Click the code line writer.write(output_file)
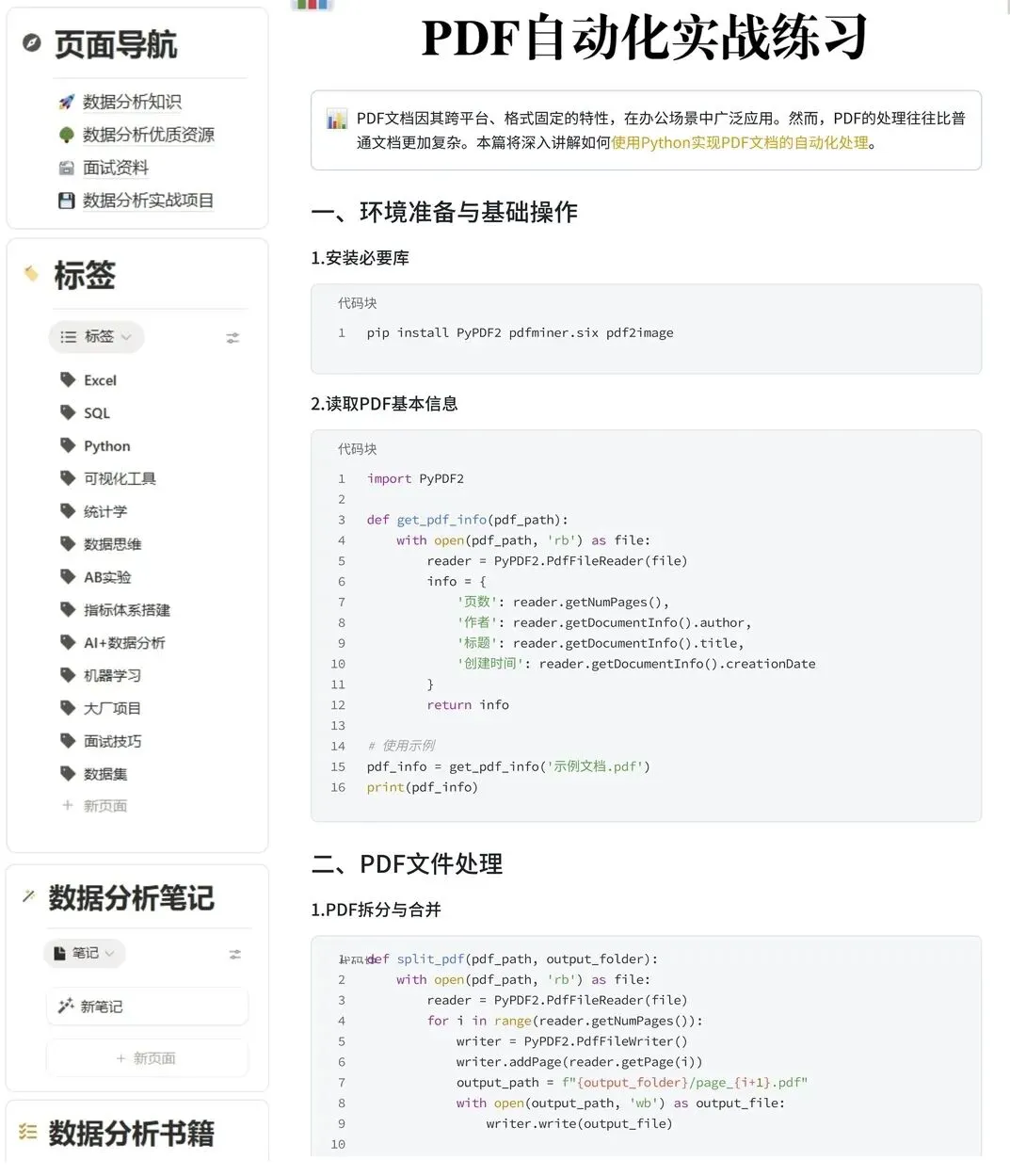Screen dimensions: 1010x1176 (x=579, y=1124)
